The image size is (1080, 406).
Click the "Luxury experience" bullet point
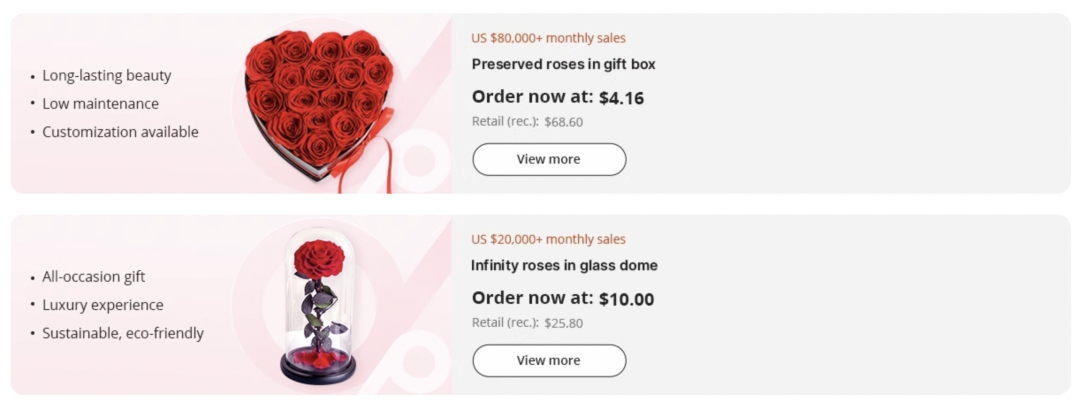click(103, 305)
